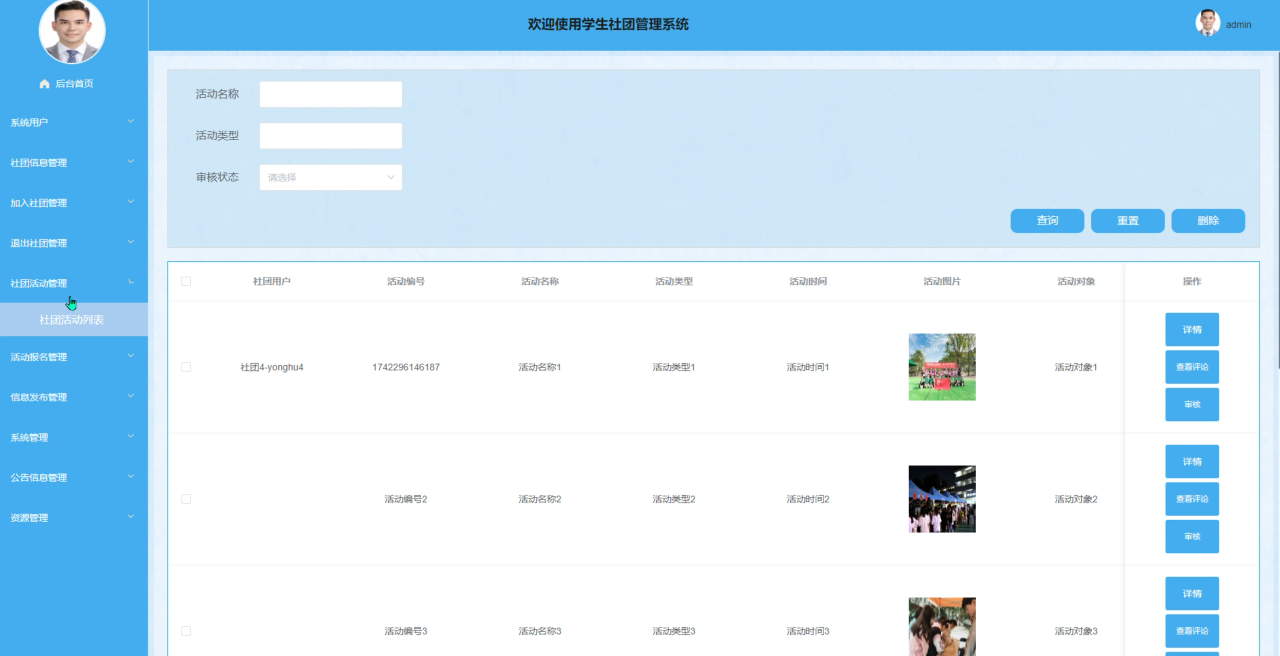The height and width of the screenshot is (656, 1280).
Task: Open the large sidebar profile avatar
Action: [72, 31]
